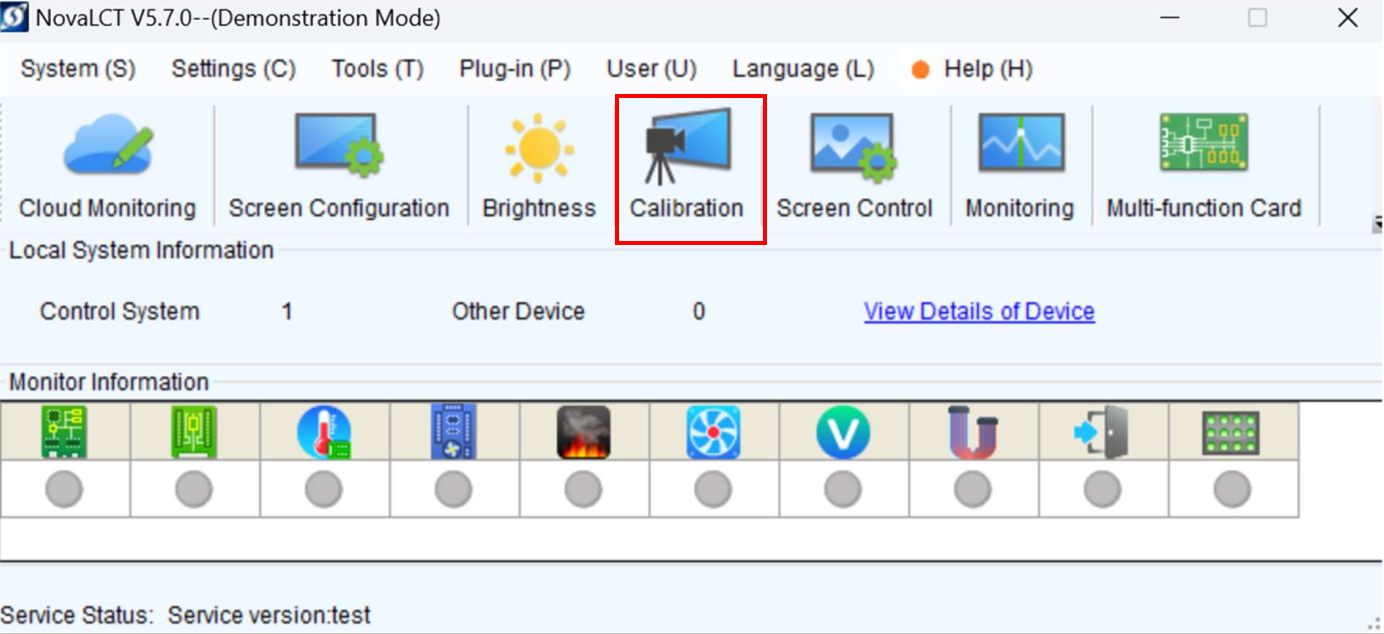The width and height of the screenshot is (1384, 634).
Task: Click the smoke monitor icon
Action: click(x=584, y=433)
